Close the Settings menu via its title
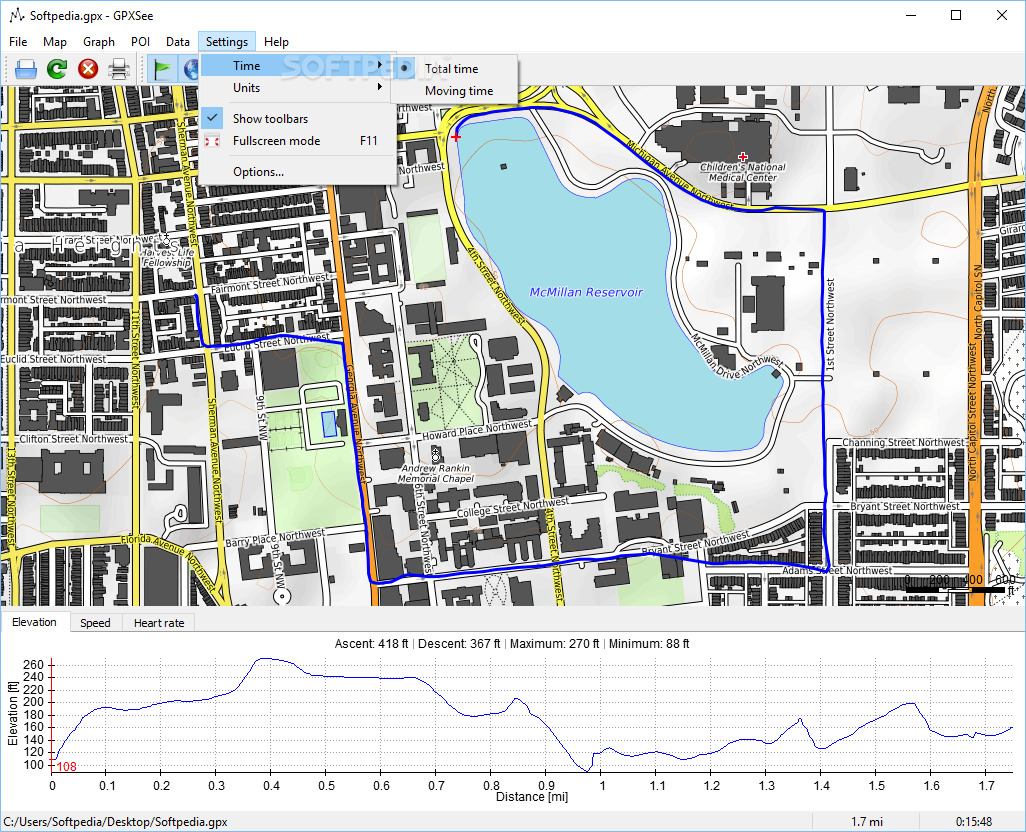 pyautogui.click(x=226, y=42)
